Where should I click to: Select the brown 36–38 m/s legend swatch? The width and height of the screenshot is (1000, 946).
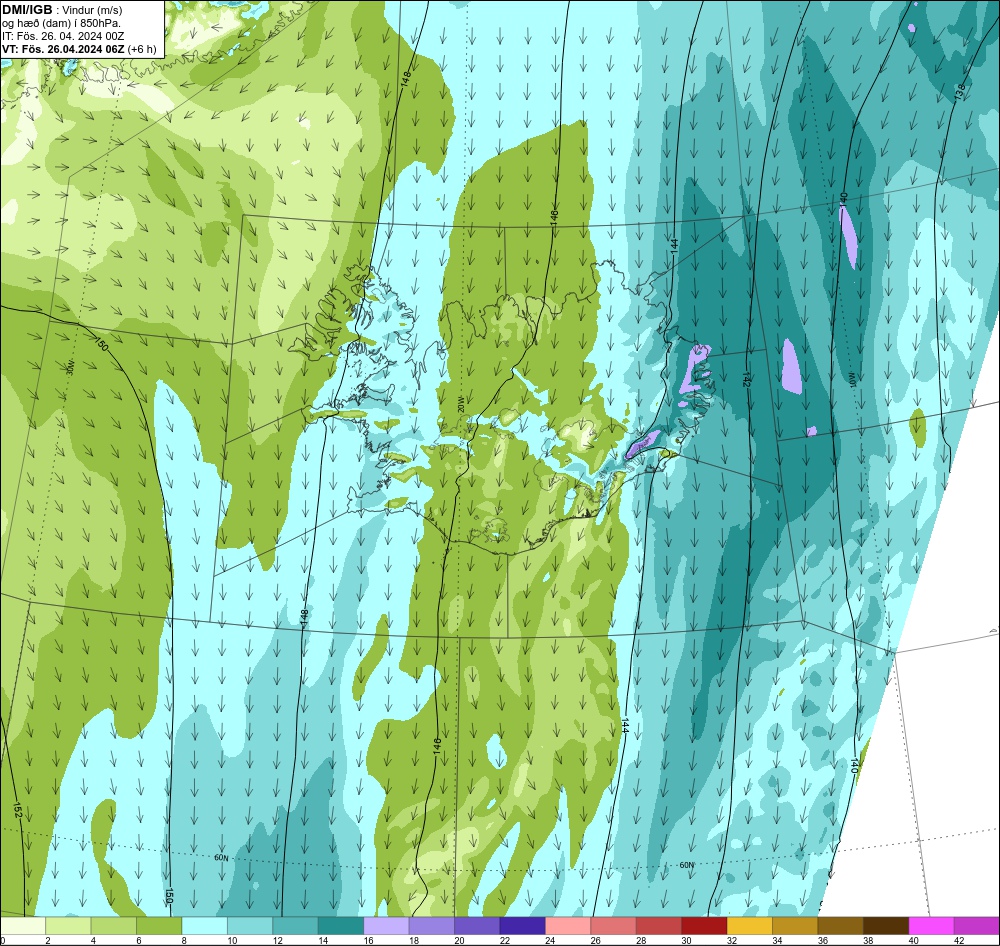click(x=841, y=925)
